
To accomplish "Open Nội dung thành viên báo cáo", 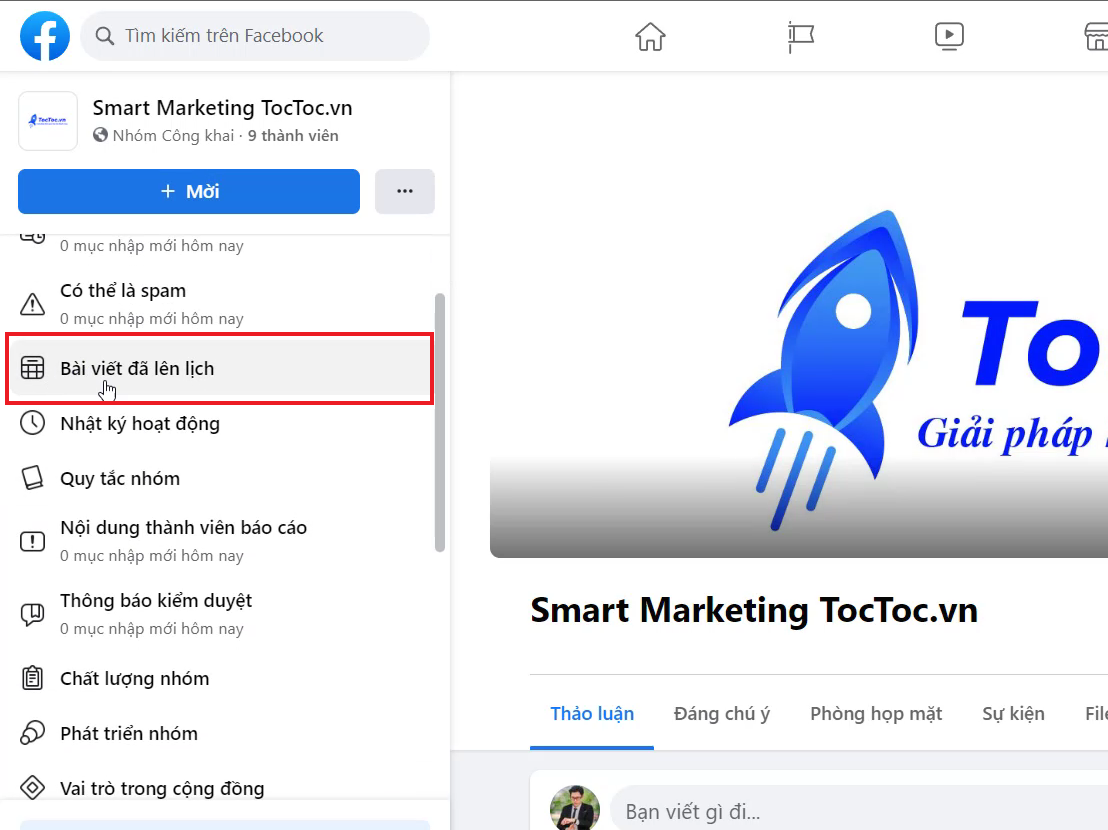I will point(183,528).
